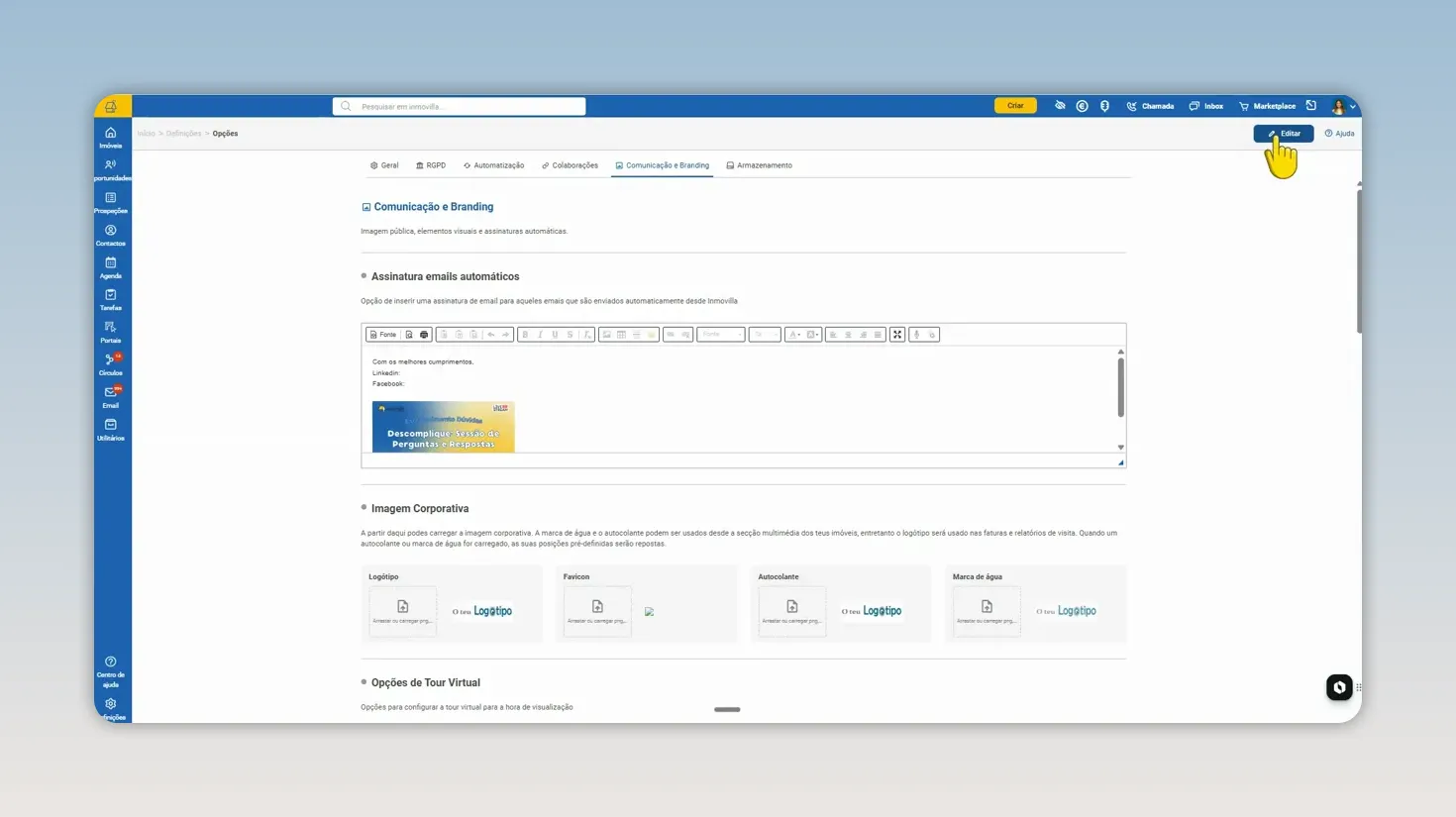
Task: Open Tarefas in the sidebar
Action: pyautogui.click(x=111, y=300)
